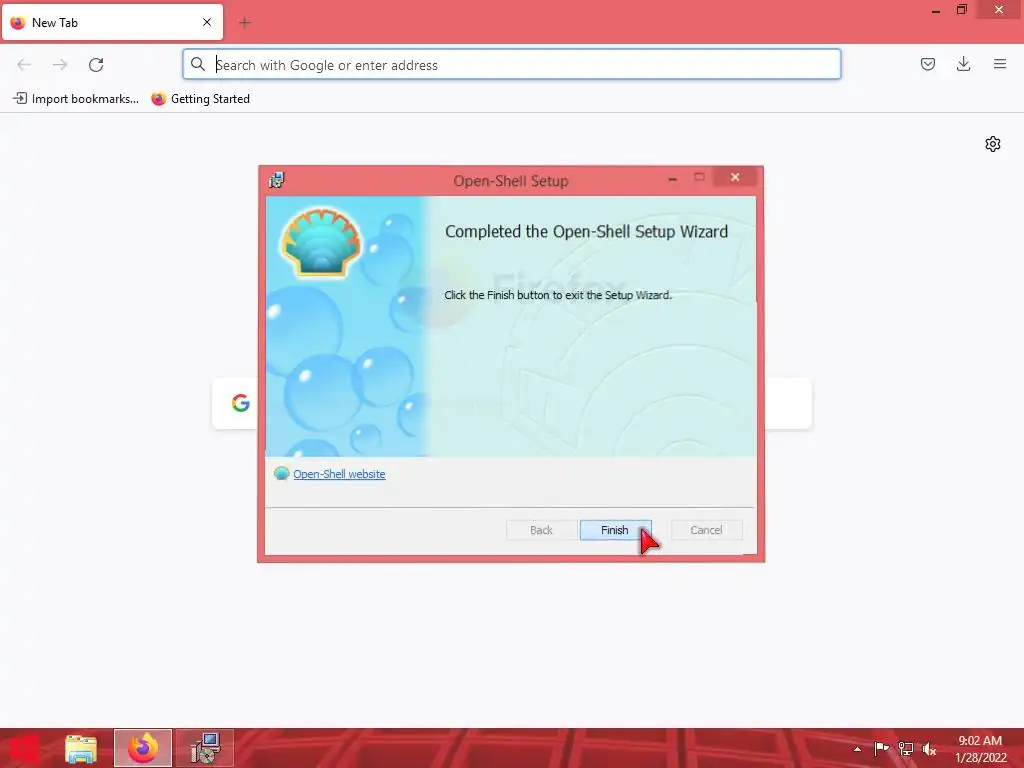The width and height of the screenshot is (1024, 768).
Task: Open the Open-Shell website link
Action: click(x=339, y=474)
